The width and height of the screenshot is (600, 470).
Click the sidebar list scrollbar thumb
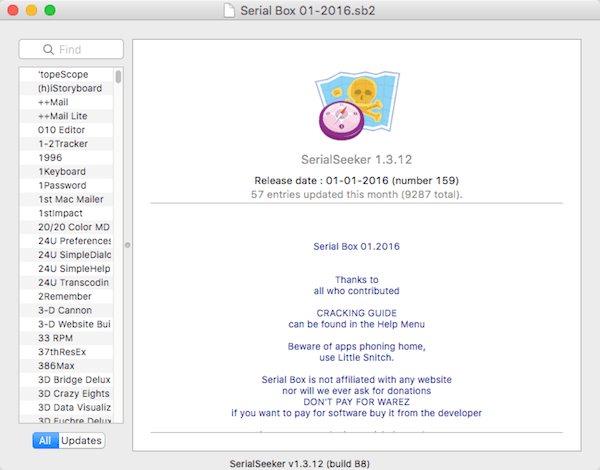(x=118, y=76)
